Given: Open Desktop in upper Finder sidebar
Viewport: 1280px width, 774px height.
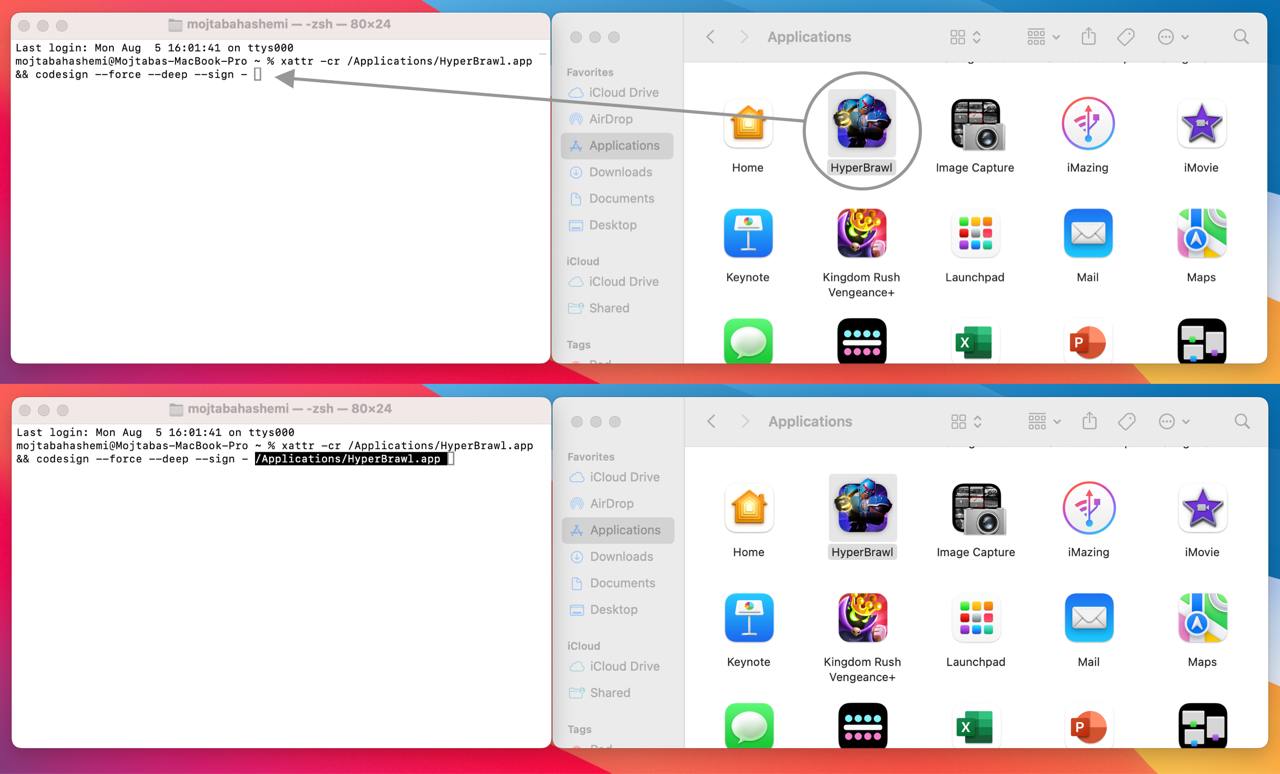Looking at the screenshot, I should [616, 225].
